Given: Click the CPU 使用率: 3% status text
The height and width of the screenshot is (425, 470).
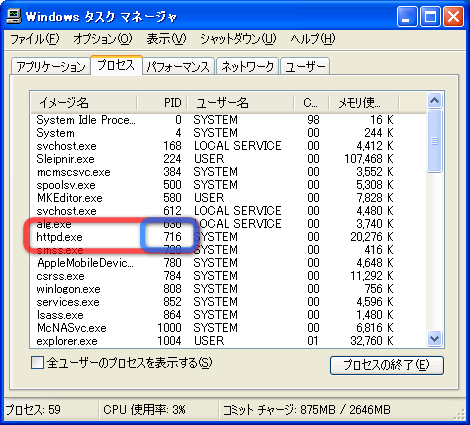Looking at the screenshot, I should 144,410.
